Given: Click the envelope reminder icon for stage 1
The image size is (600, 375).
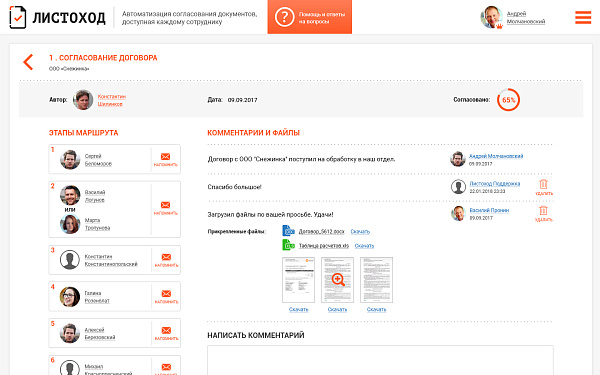Looking at the screenshot, I should tap(165, 159).
